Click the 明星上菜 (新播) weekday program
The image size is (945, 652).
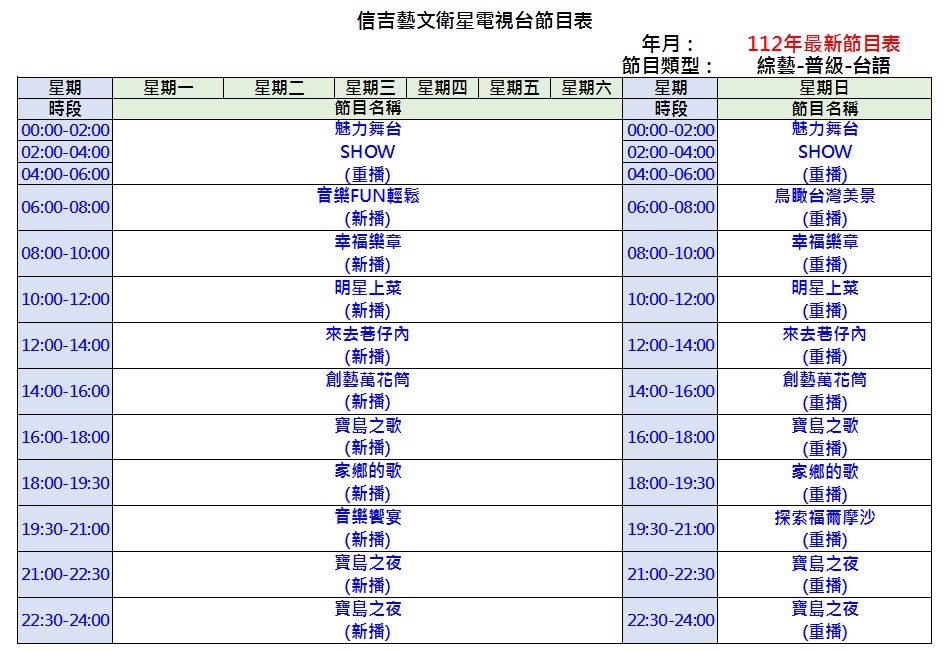coord(368,299)
